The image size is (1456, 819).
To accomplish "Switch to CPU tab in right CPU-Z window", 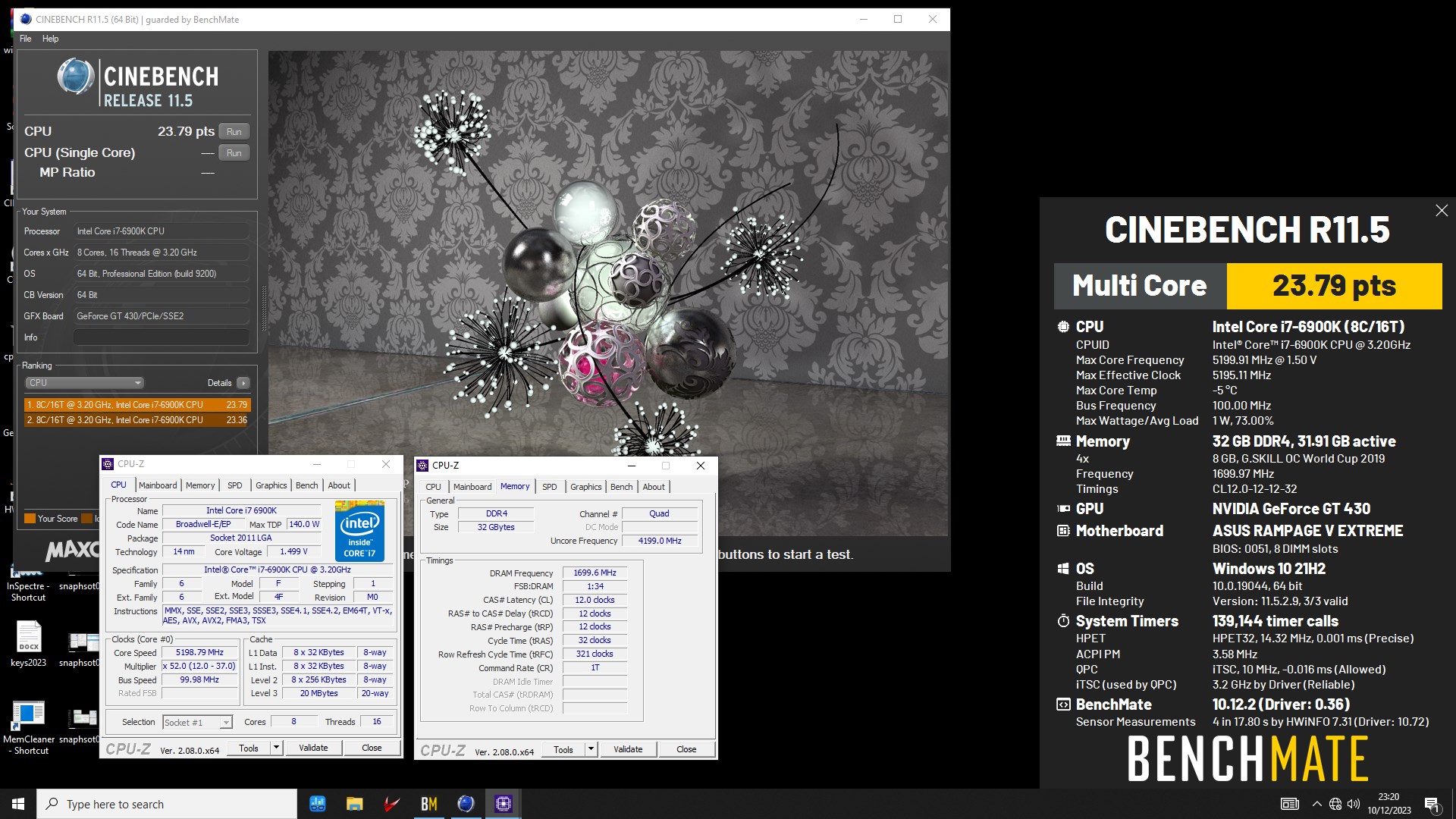I will tap(433, 487).
